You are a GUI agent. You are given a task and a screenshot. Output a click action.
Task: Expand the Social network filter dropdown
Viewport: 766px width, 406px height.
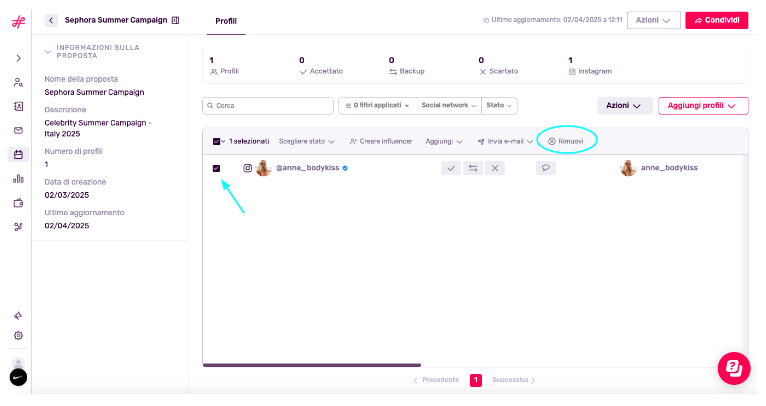point(448,105)
